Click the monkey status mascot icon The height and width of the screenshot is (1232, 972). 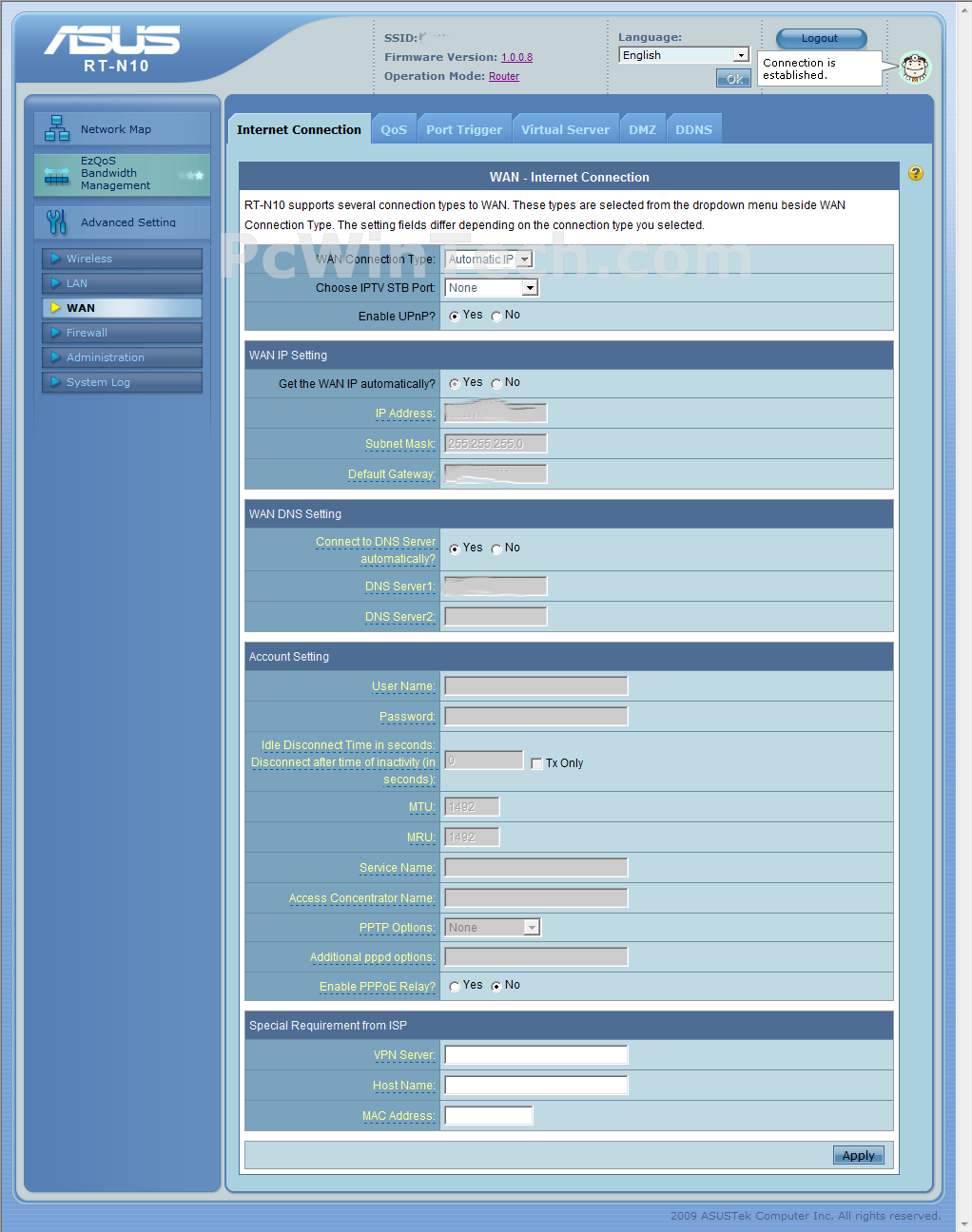click(915, 67)
